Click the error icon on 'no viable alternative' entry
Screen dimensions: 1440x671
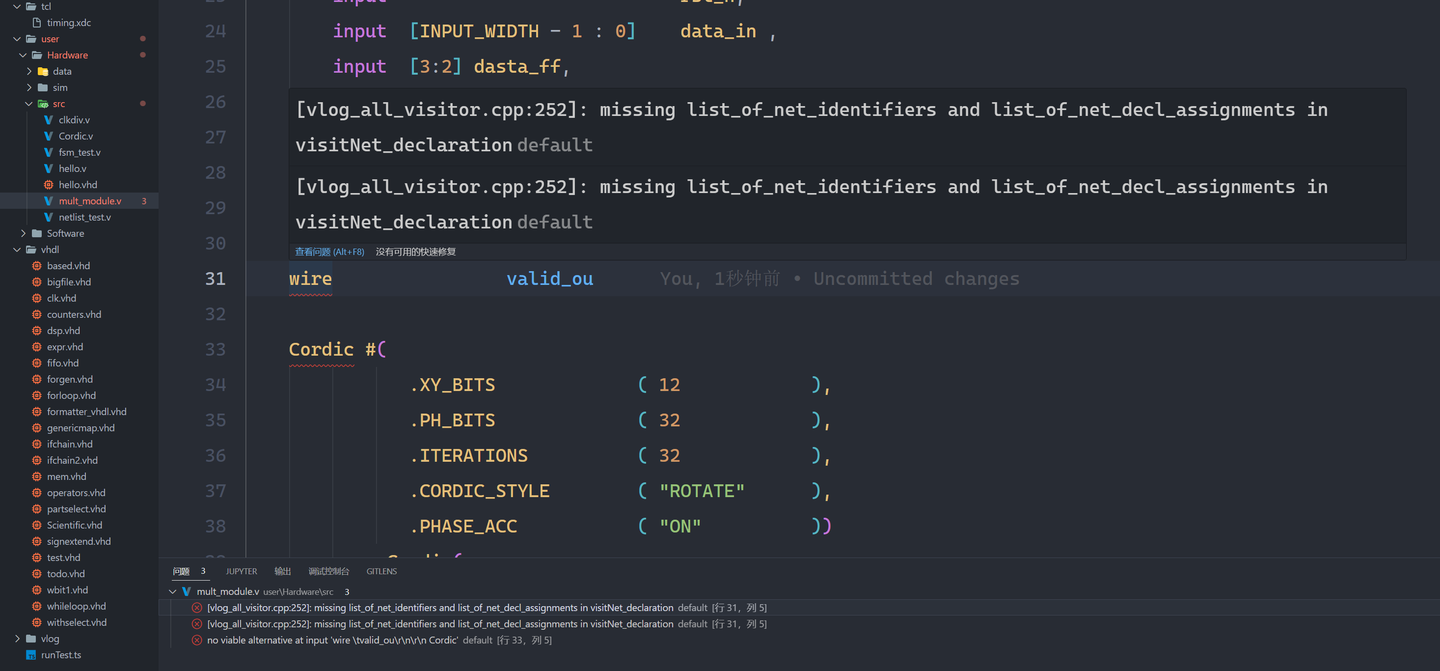click(196, 640)
